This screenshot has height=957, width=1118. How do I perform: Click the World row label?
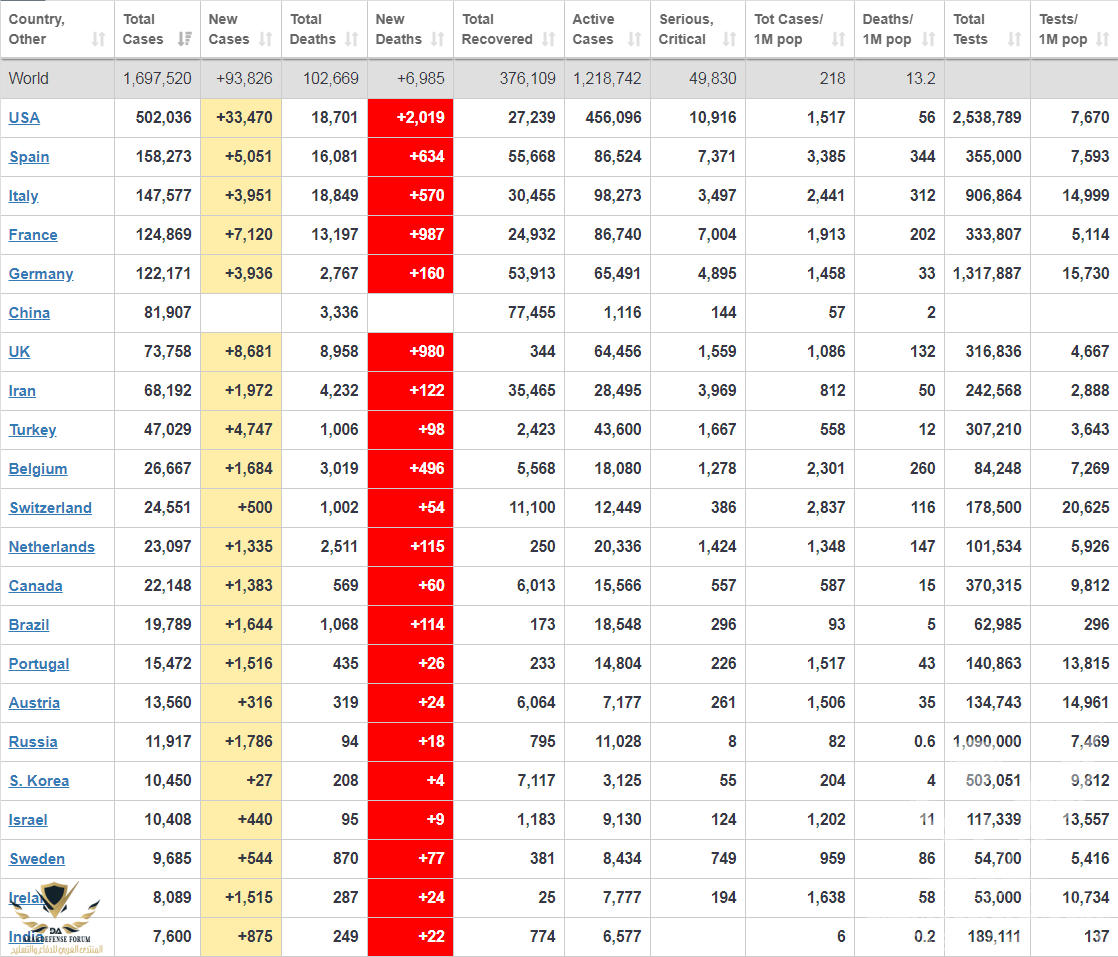click(x=29, y=78)
